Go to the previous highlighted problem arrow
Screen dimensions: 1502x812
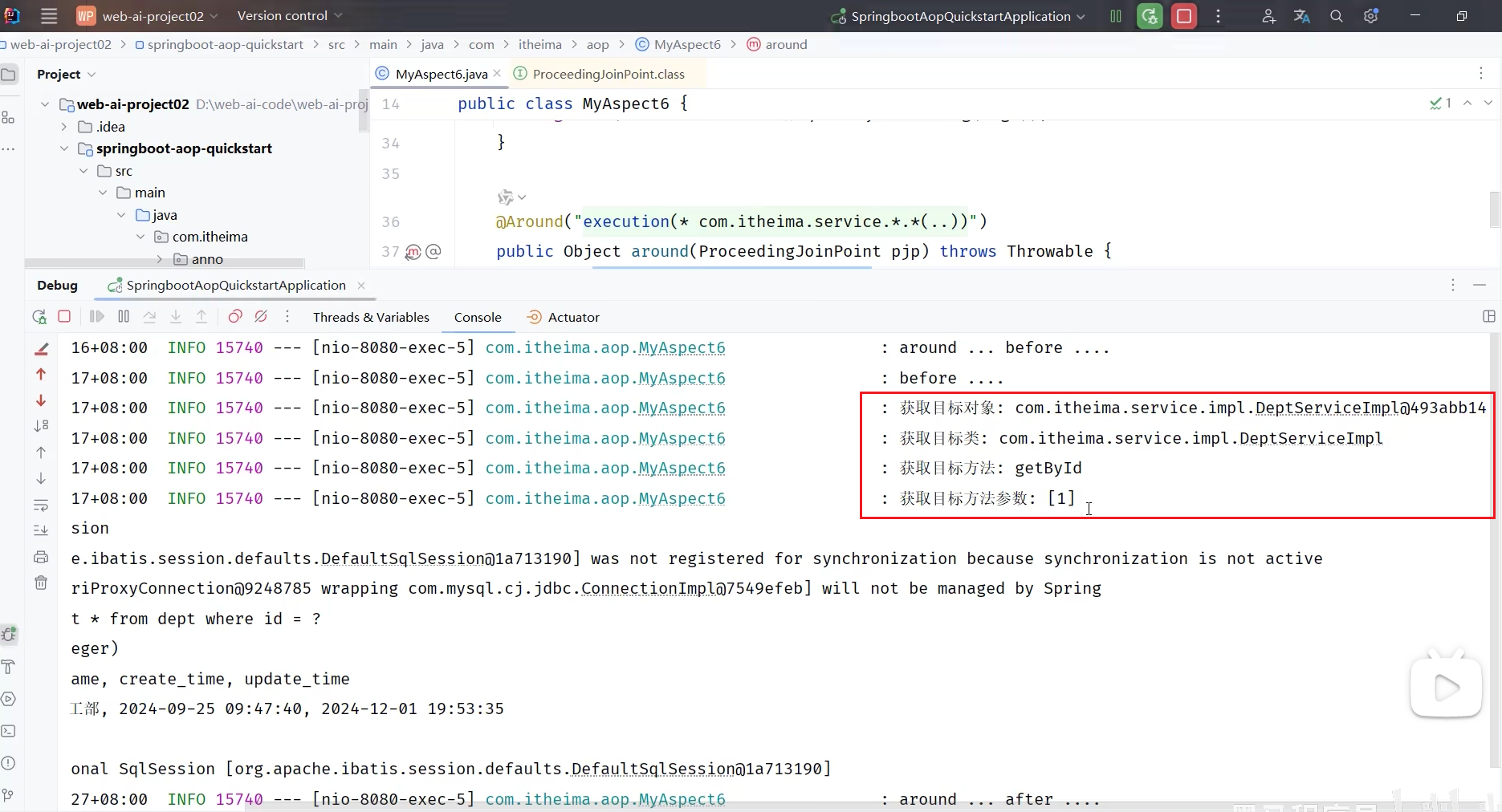[x=1467, y=104]
